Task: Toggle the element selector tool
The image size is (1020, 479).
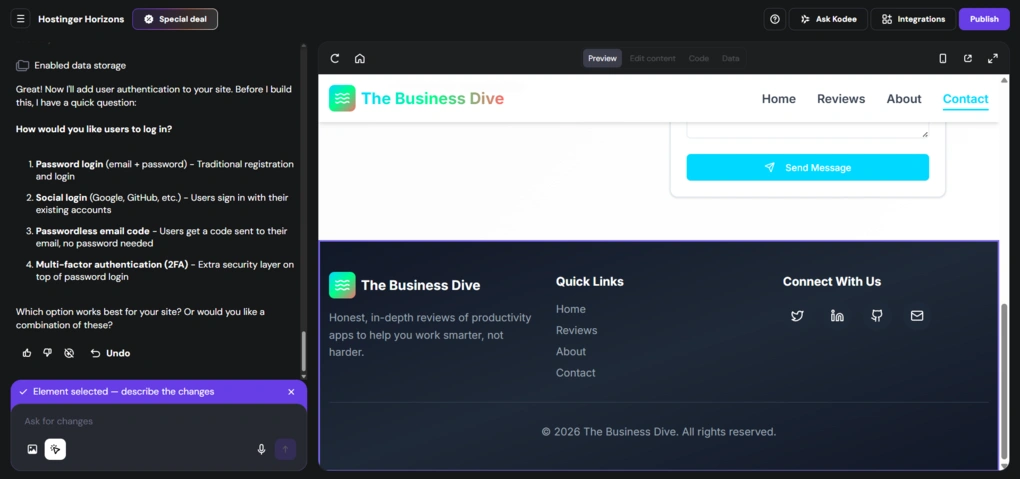Action: click(55, 449)
